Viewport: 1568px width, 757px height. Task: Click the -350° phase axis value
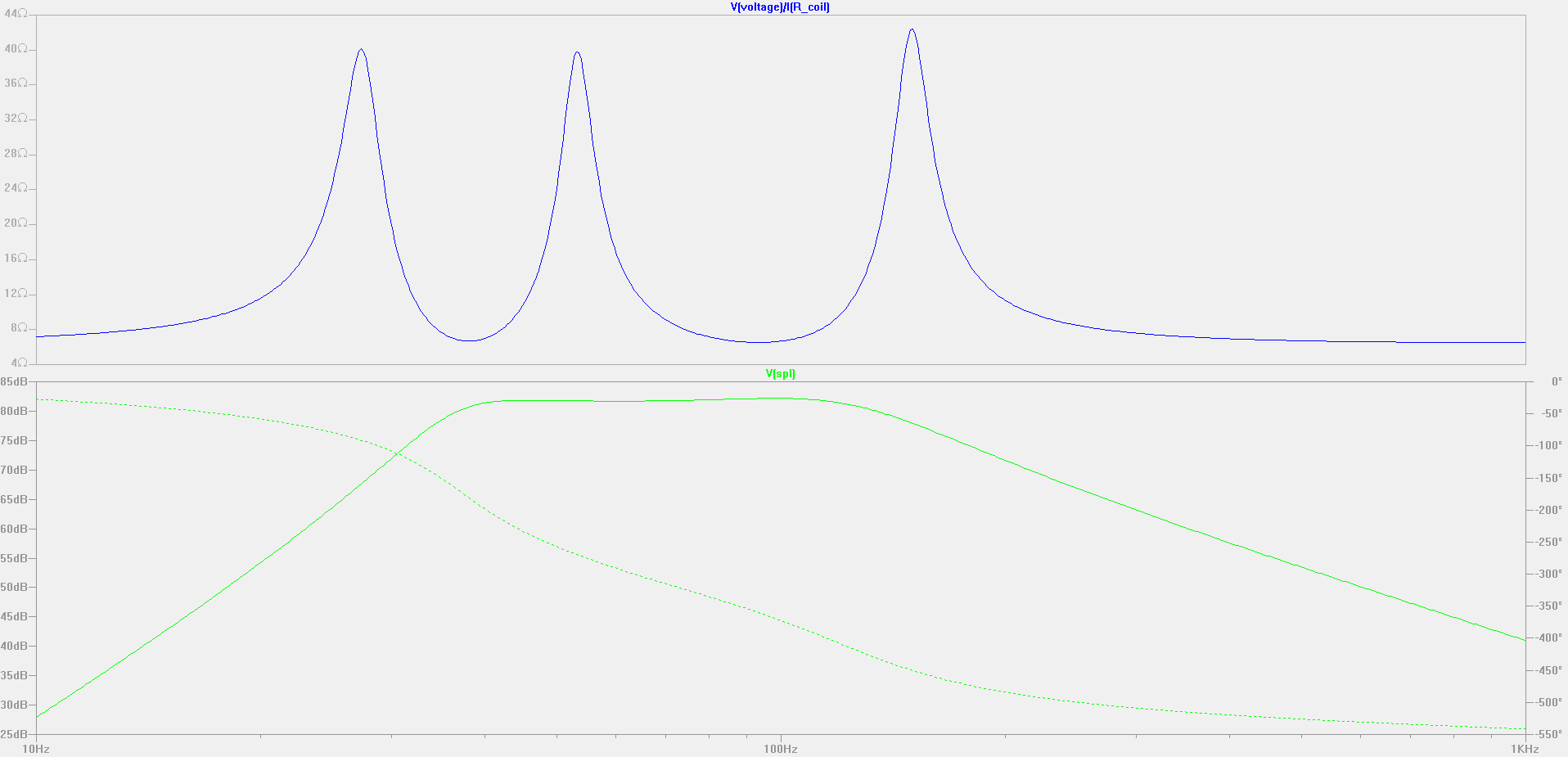[1549, 606]
